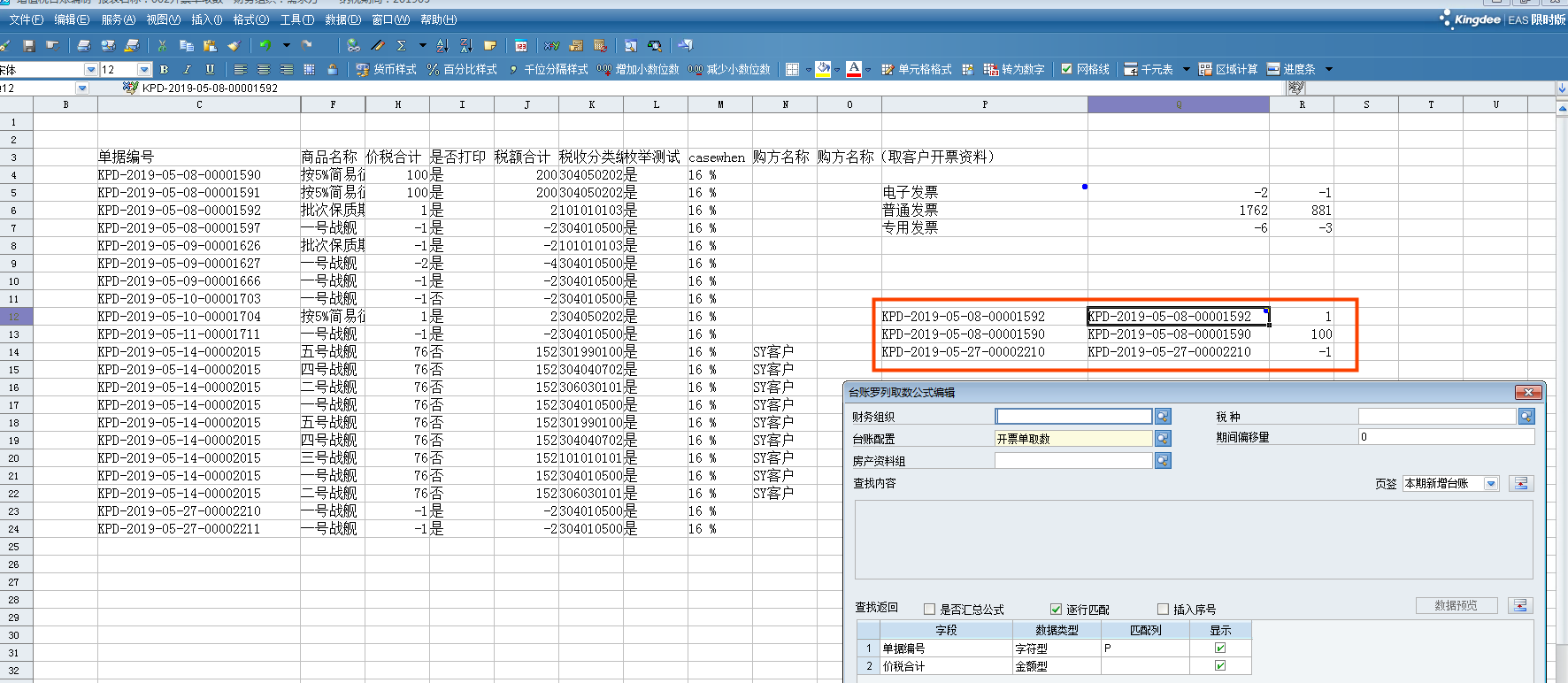Expand the Sum function dropdown arrow
This screenshot has width=1568, height=683.
(x=422, y=45)
